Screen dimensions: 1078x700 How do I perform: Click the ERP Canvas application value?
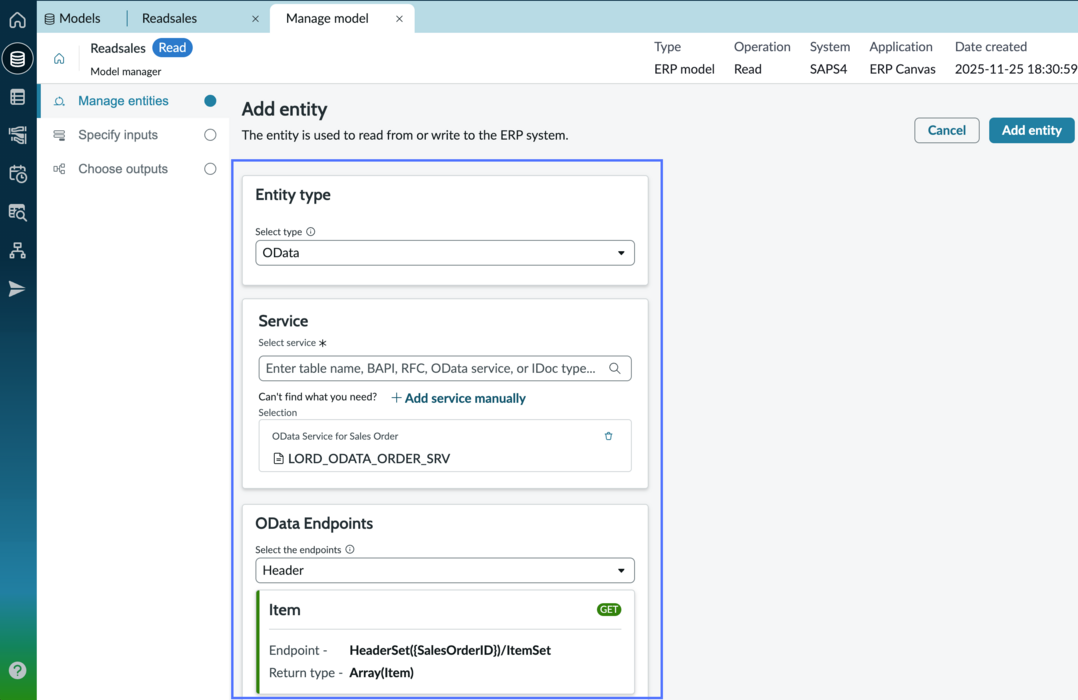point(902,69)
